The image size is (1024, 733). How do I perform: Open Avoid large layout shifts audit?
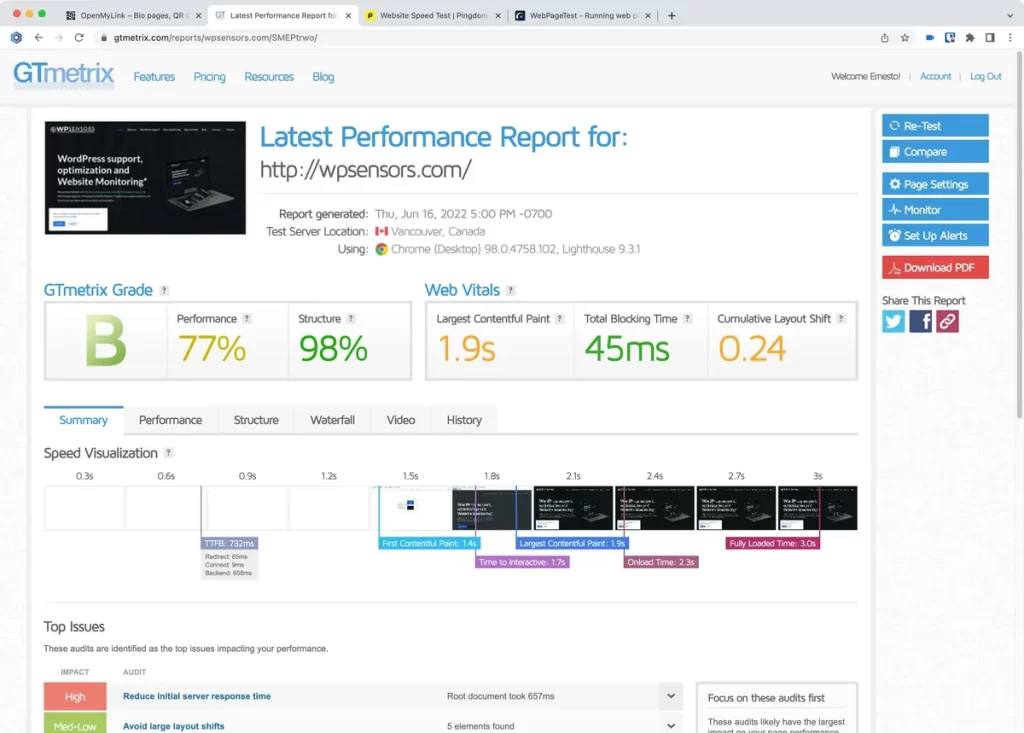[x=174, y=726]
